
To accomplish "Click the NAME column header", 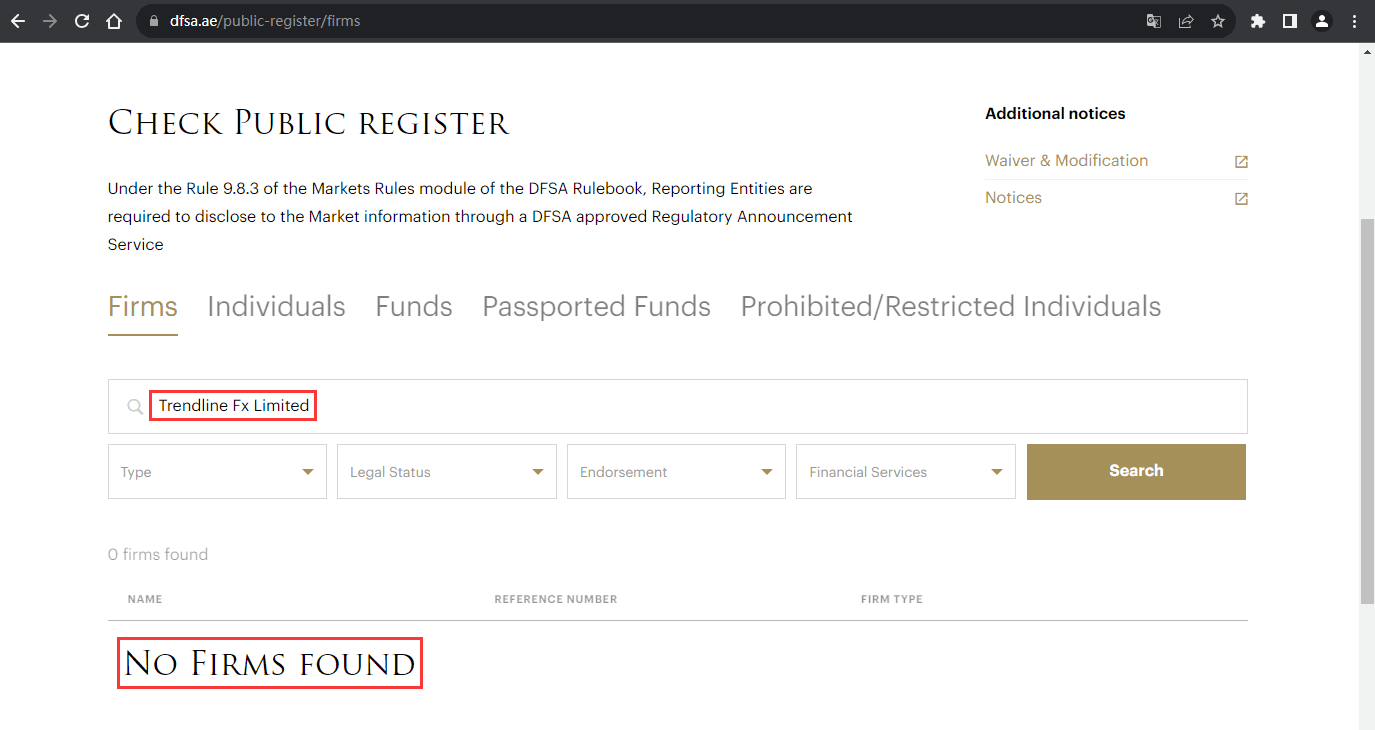I will point(145,599).
